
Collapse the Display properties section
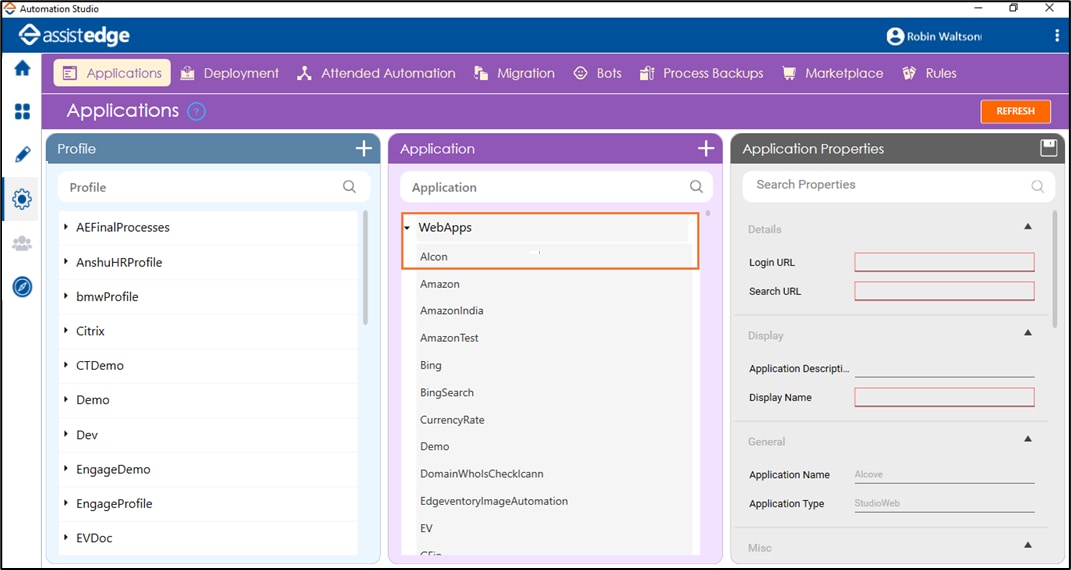click(x=1028, y=334)
